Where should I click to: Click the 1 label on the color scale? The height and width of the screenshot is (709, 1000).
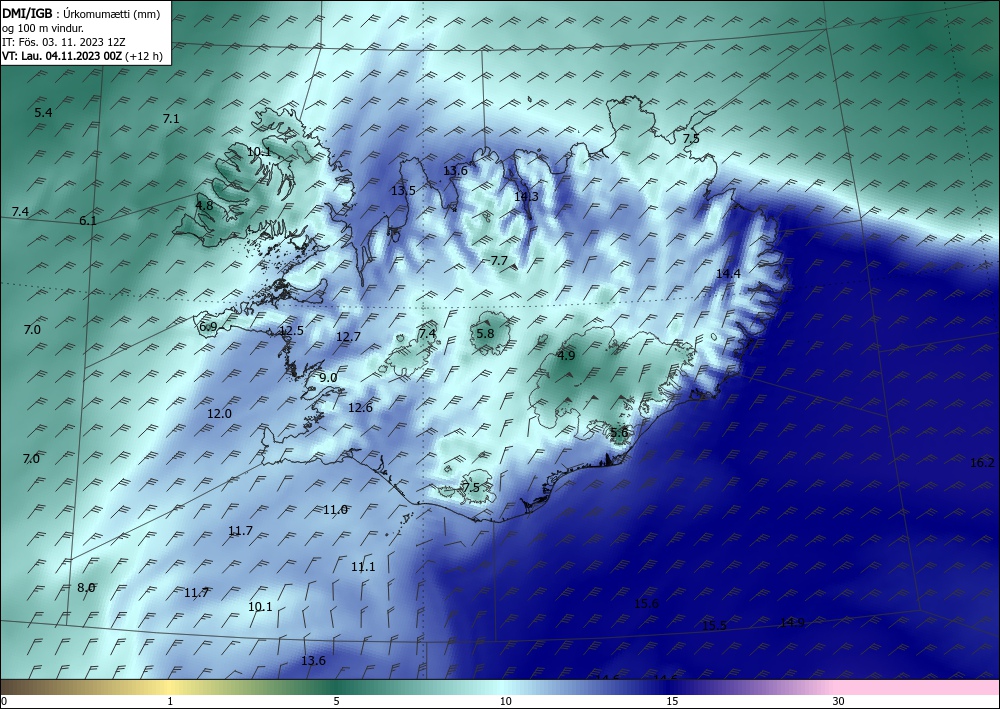click(x=170, y=702)
